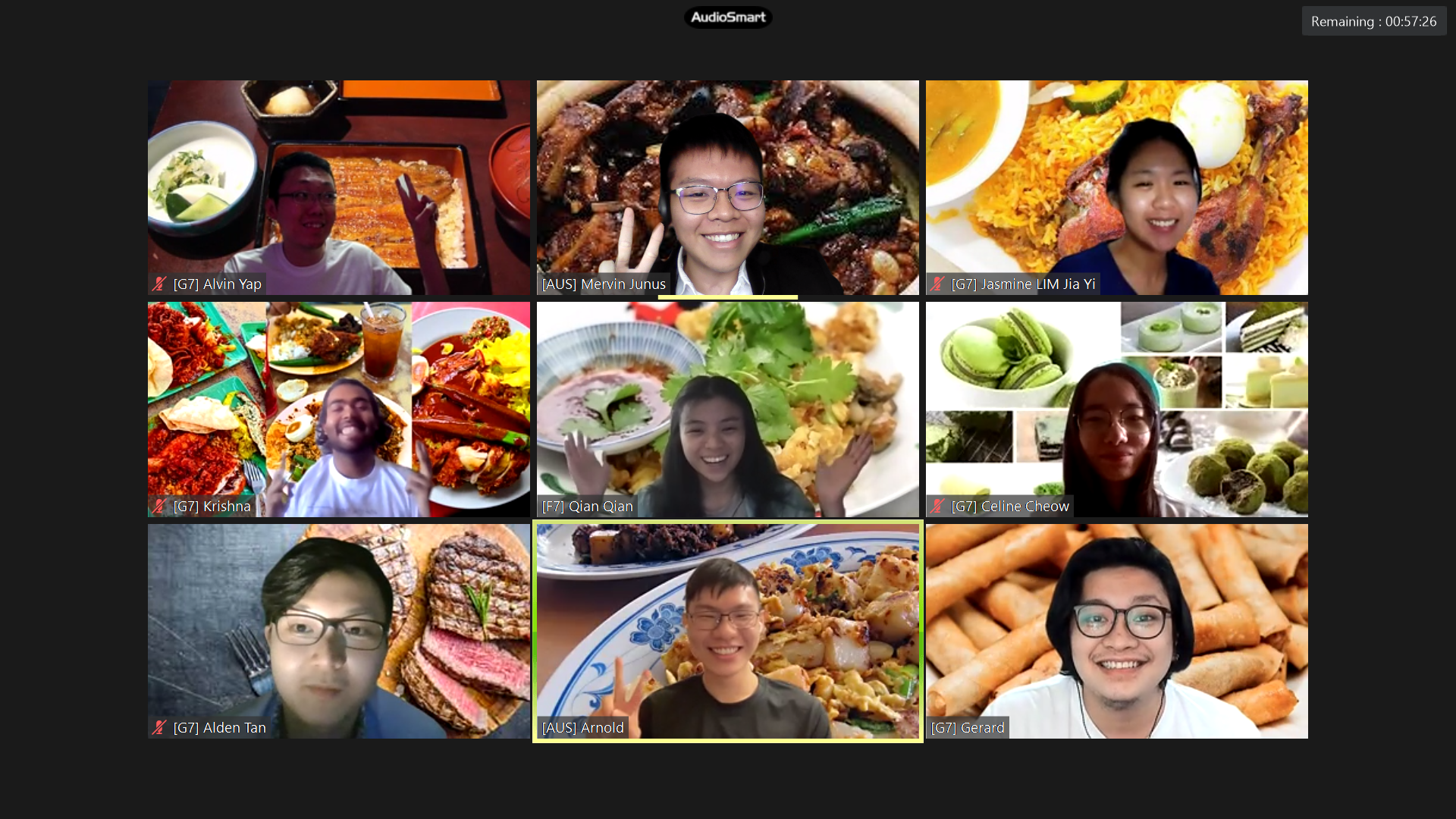Image resolution: width=1456 pixels, height=819 pixels.
Task: Click the AudioSmart indicator at top
Action: coord(728,17)
